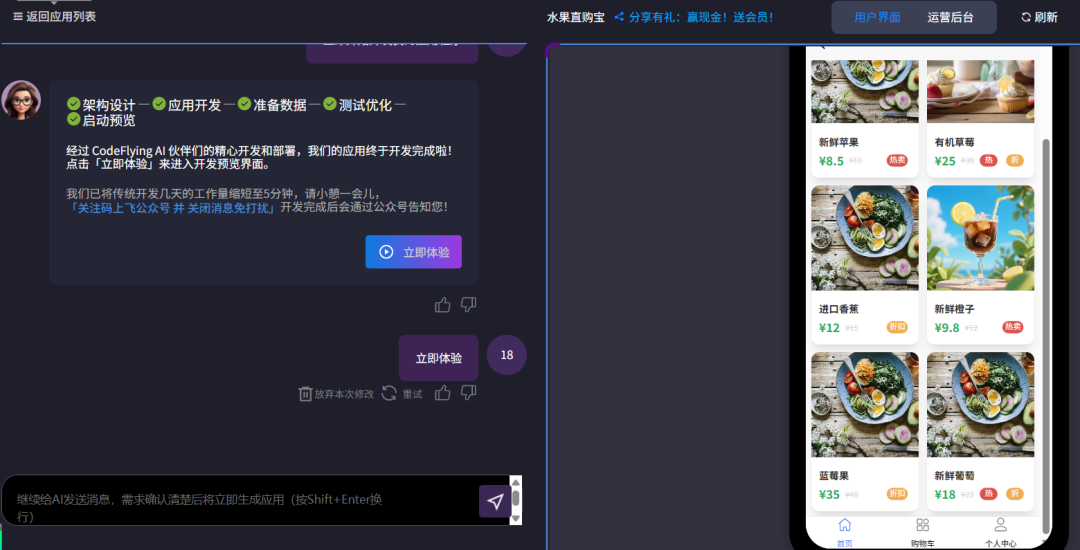Thumbs up beside the 重试 option
Screen dimensions: 1080x550
[442, 392]
